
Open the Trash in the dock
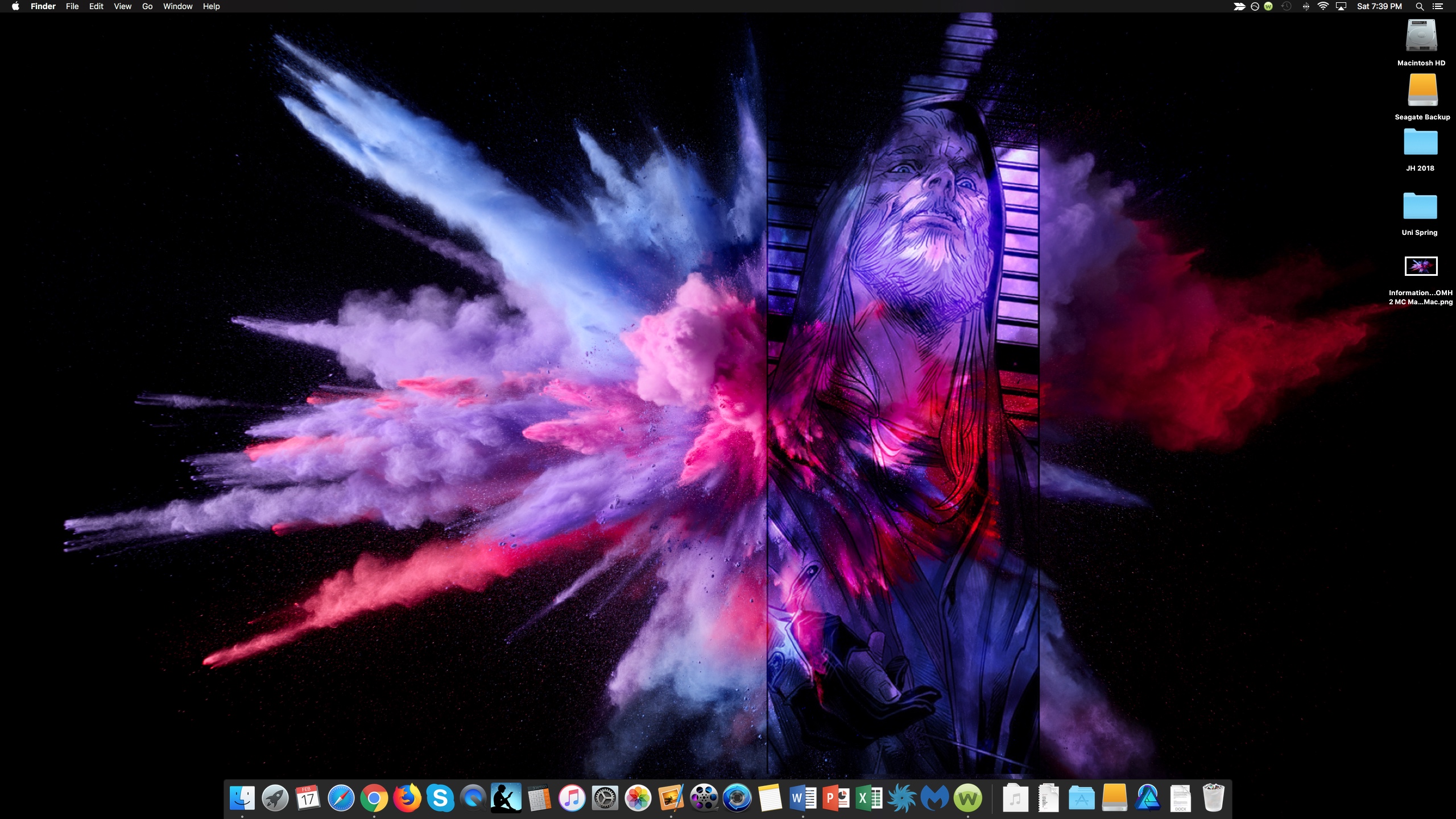click(1213, 799)
